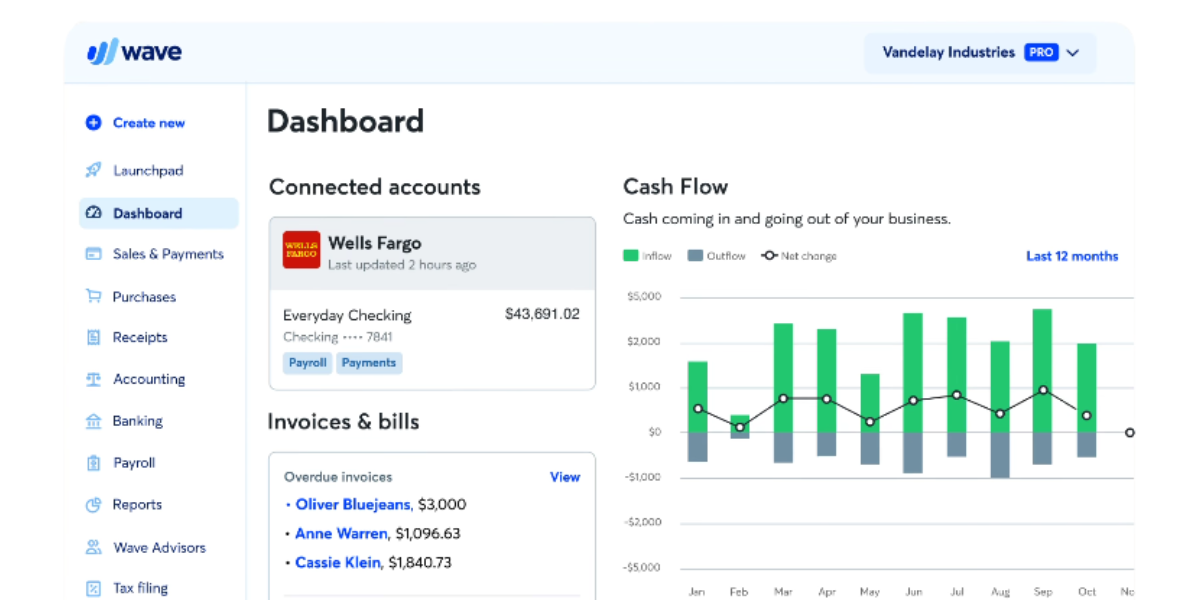The height and width of the screenshot is (600, 1200).
Task: Open Oliver Bluejeans overdue invoice
Action: [x=353, y=504]
